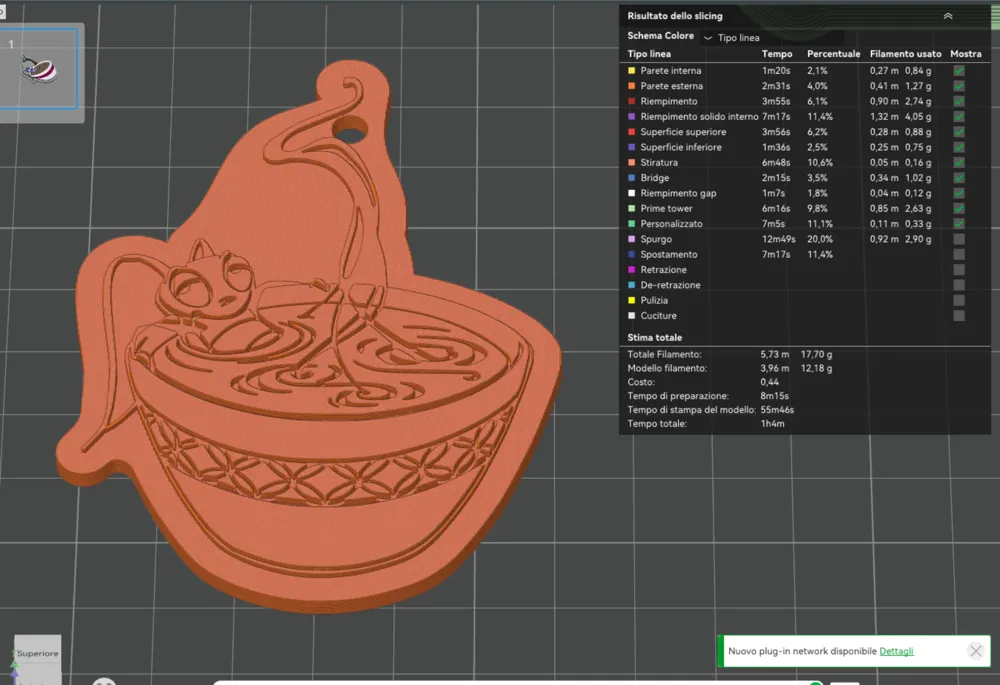Screen dimensions: 1000x685
Task: Toggle Riempimento solido interno visibility checkbox
Action: (959, 117)
